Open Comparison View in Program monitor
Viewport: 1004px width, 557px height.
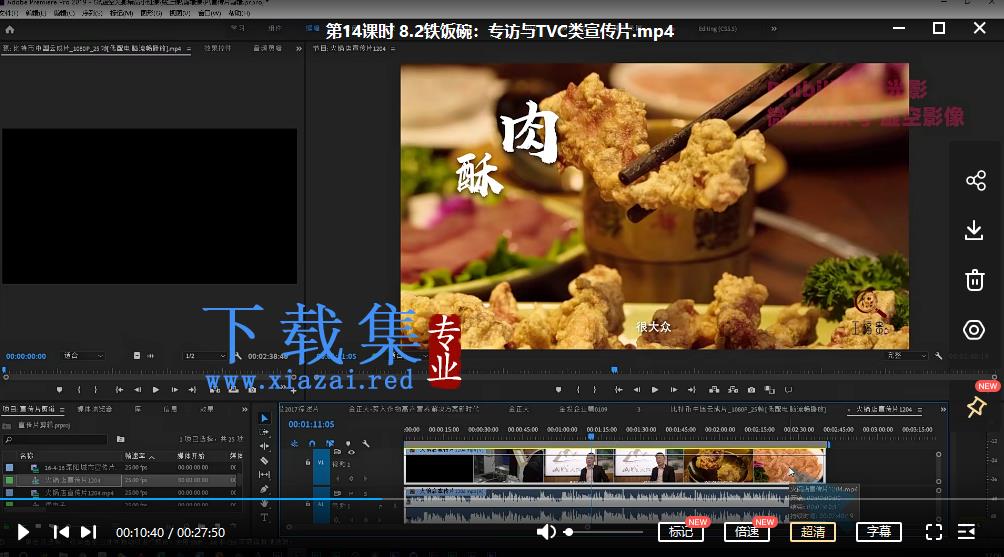(x=770, y=389)
